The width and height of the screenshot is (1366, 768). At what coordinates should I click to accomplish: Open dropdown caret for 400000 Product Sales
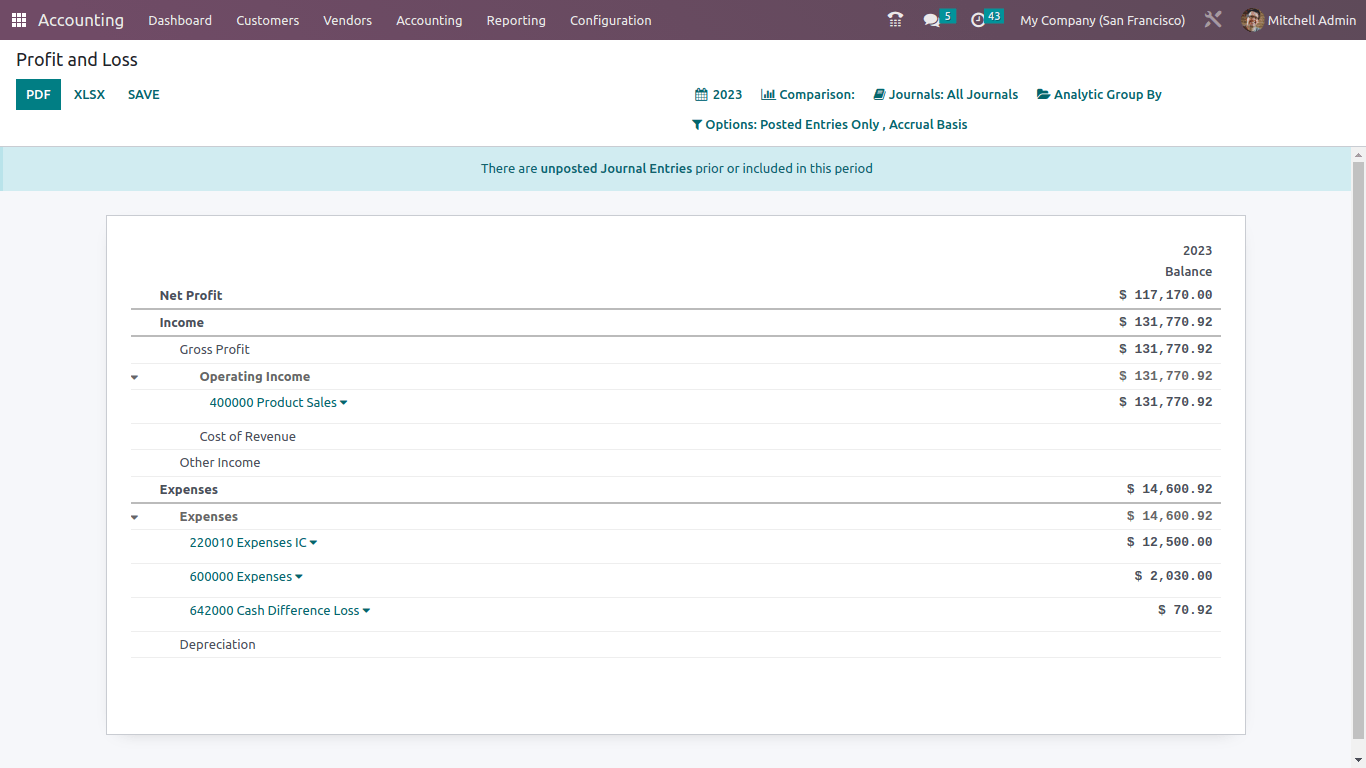[x=344, y=403]
